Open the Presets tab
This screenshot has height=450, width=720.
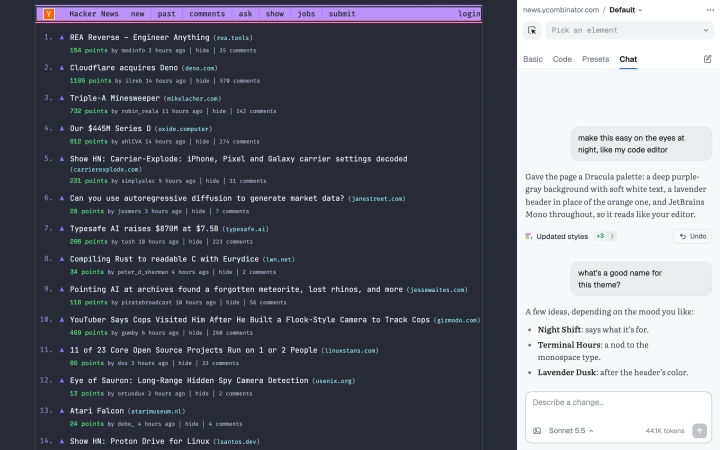(x=595, y=59)
